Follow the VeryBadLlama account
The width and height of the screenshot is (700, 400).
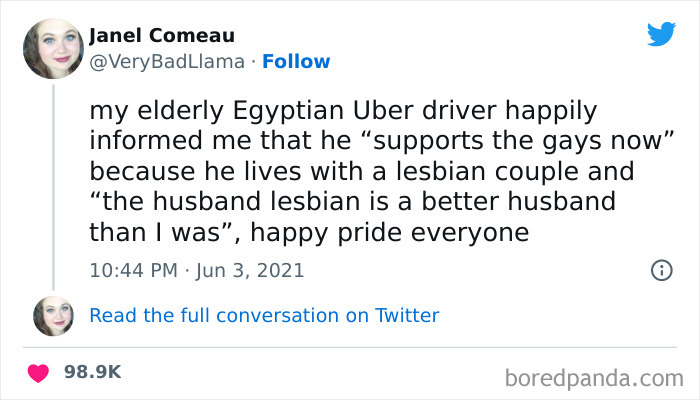coord(296,62)
